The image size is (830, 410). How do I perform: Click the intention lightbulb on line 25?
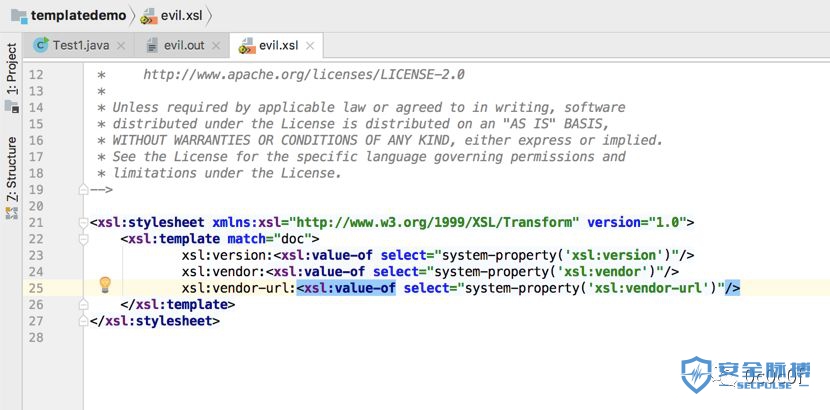105,285
